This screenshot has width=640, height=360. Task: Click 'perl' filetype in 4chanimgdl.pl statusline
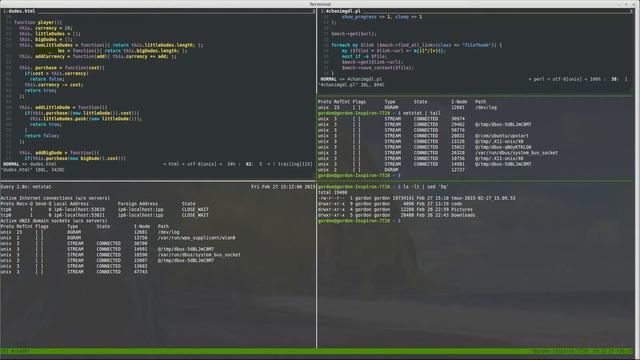pyautogui.click(x=539, y=79)
